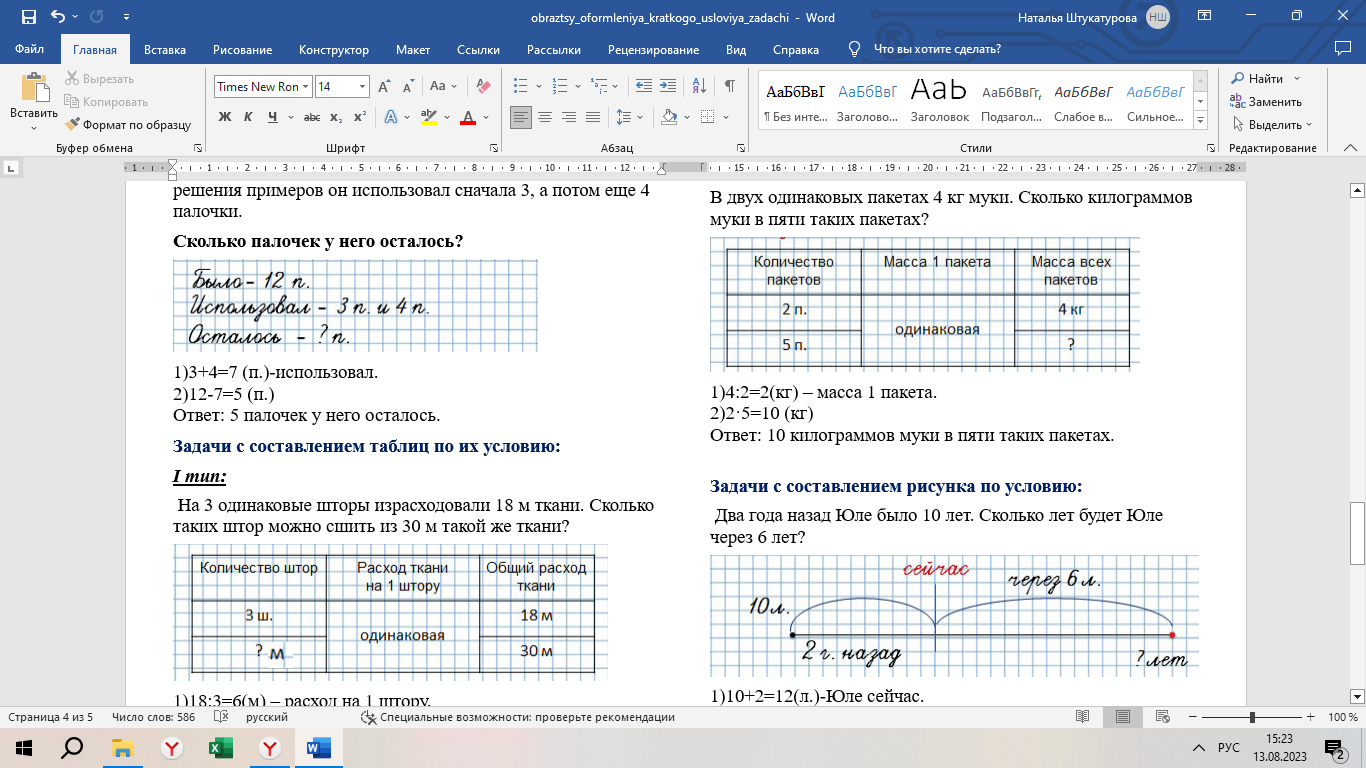Switch to the Вставка tab
Image resolution: width=1366 pixels, height=768 pixels.
click(x=165, y=50)
